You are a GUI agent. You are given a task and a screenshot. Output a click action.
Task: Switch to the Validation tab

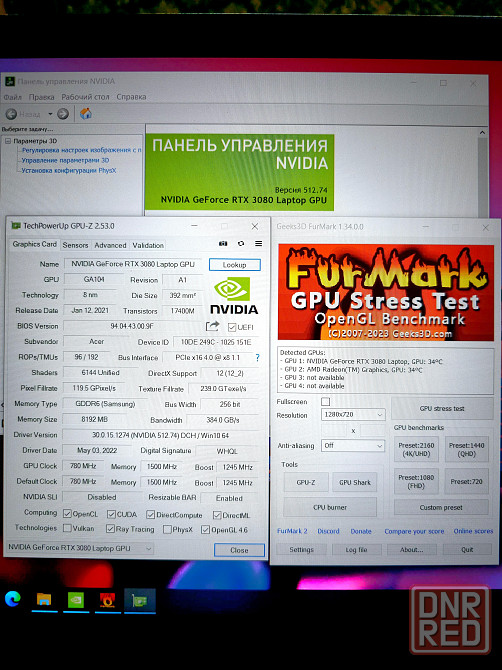coord(148,245)
